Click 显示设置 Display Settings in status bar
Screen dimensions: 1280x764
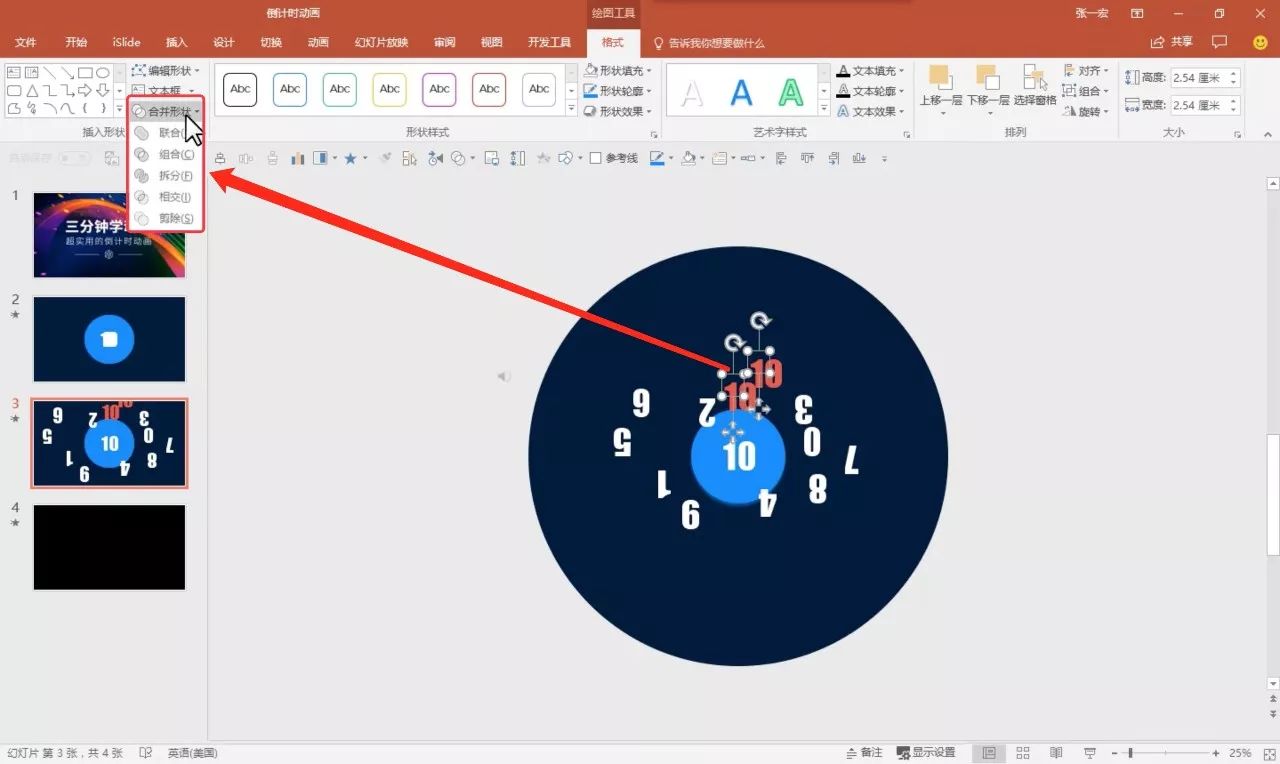click(x=925, y=753)
